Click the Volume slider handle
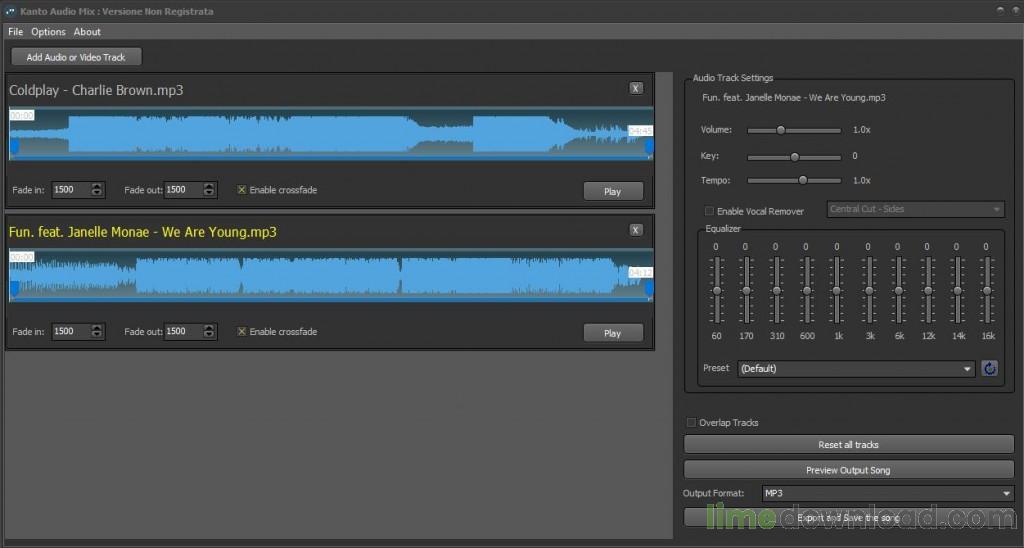The height and width of the screenshot is (548, 1024). point(780,130)
